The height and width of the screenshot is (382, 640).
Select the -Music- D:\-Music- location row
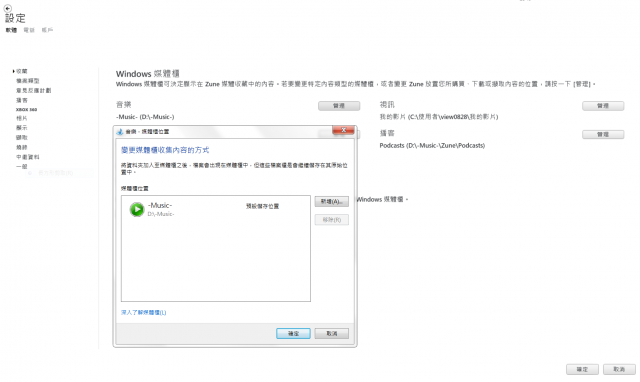pyautogui.click(x=216, y=209)
